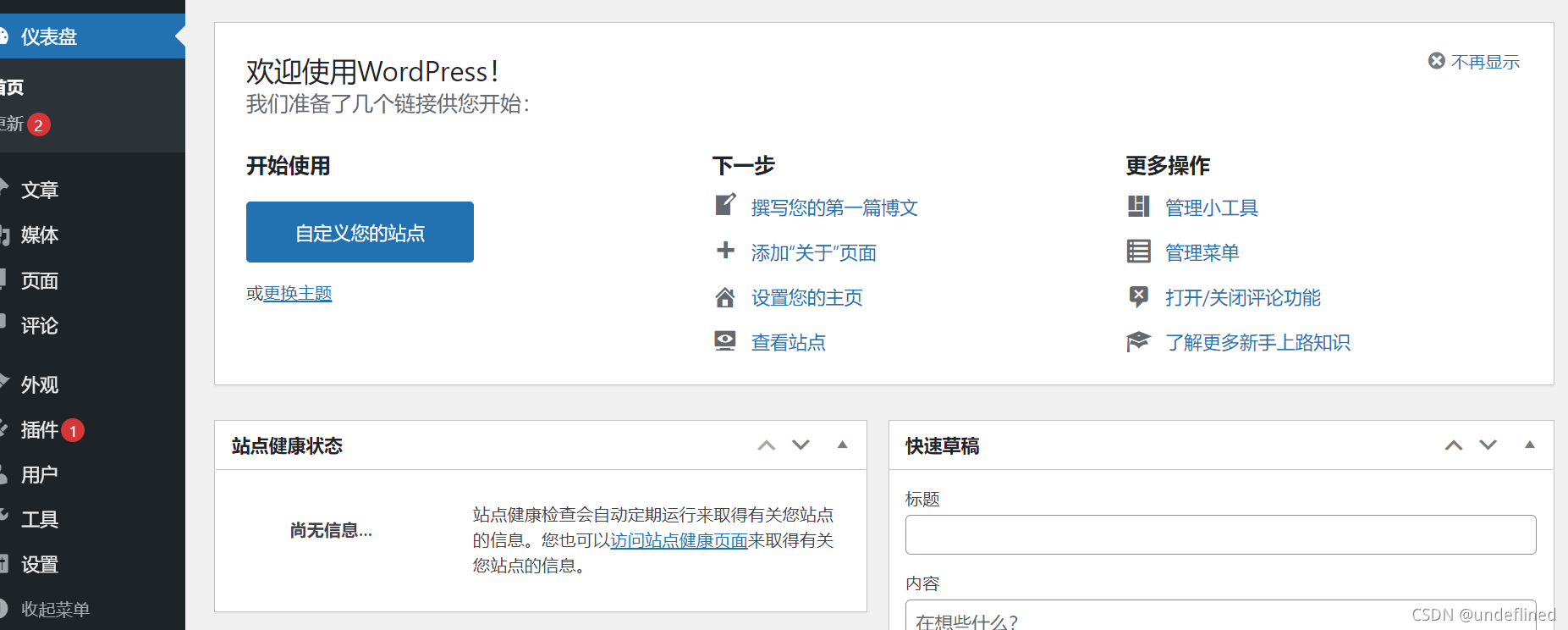Open the 管理菜单 link
1568x630 pixels.
coord(1202,252)
